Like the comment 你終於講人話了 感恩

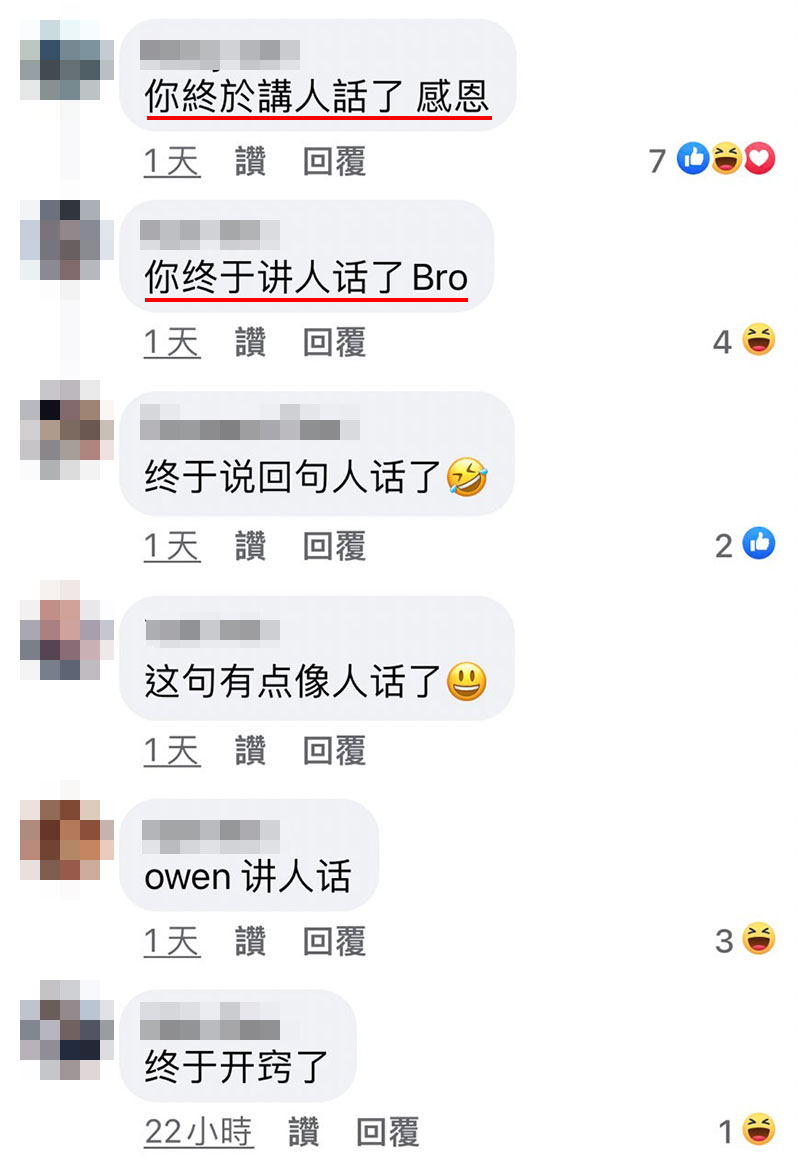click(251, 161)
